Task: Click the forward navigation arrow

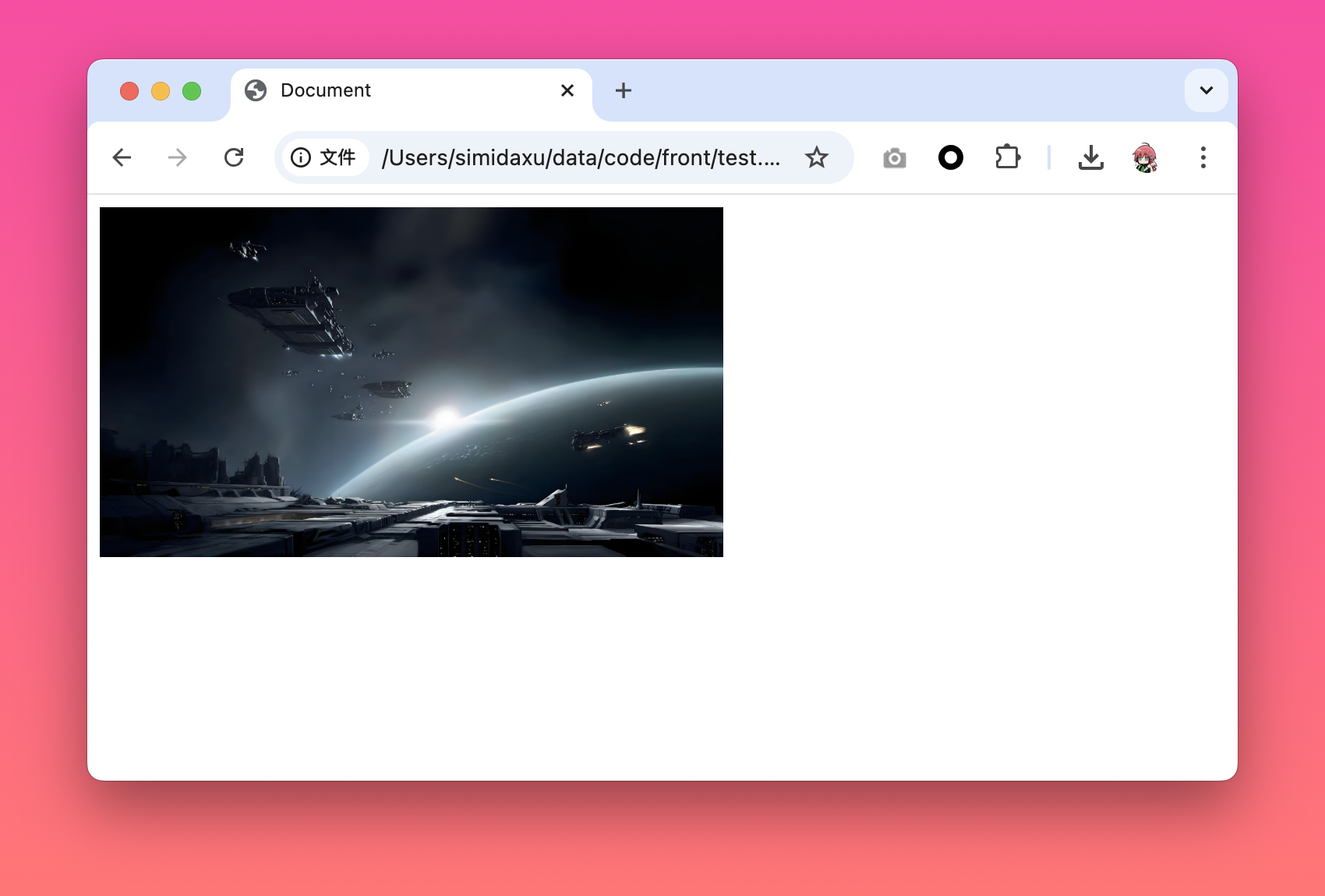Action: [x=178, y=157]
